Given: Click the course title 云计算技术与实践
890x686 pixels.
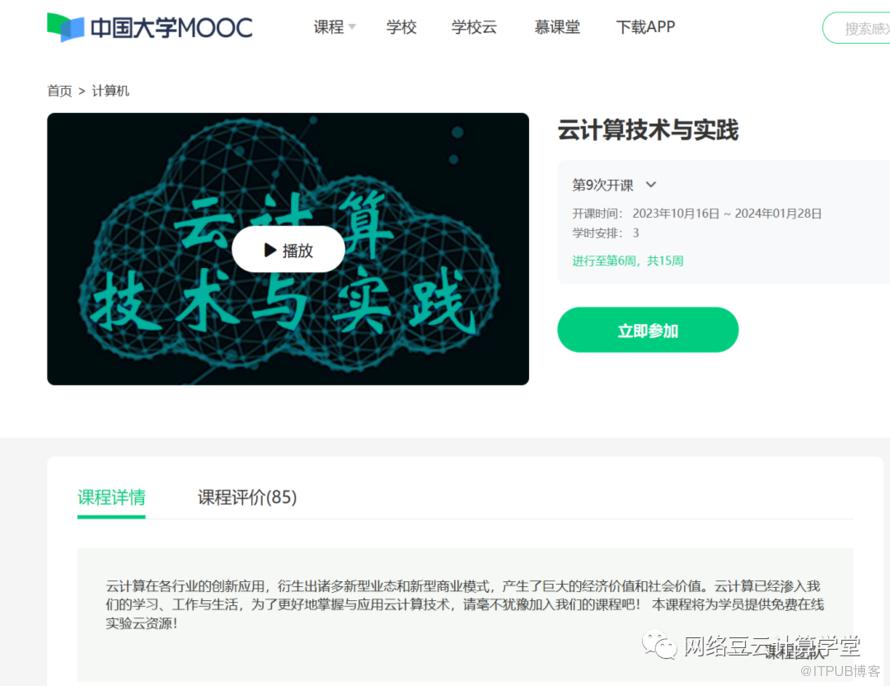Looking at the screenshot, I should click(x=648, y=130).
